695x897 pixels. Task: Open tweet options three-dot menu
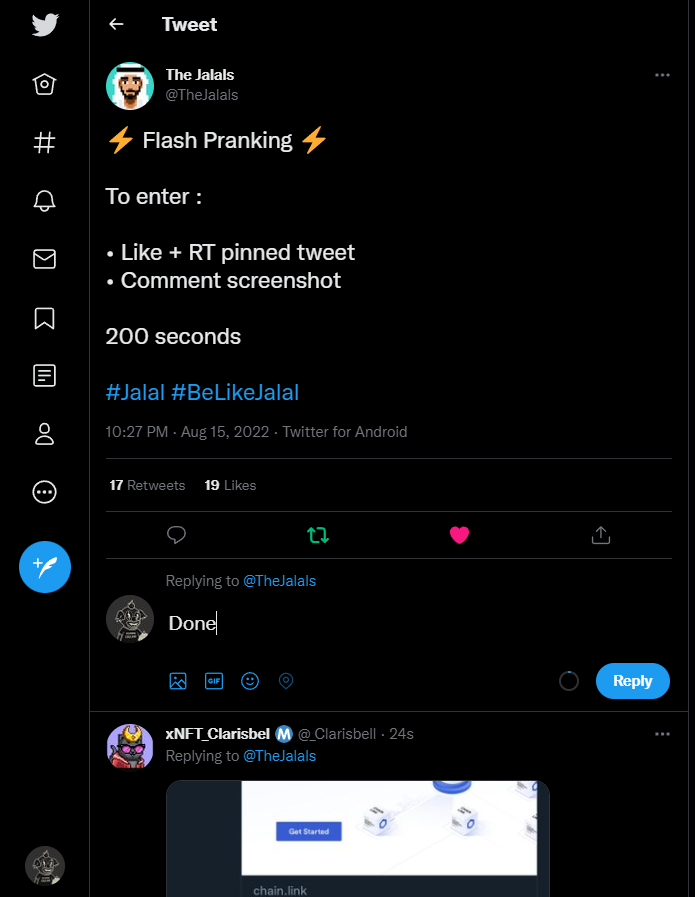coord(662,75)
